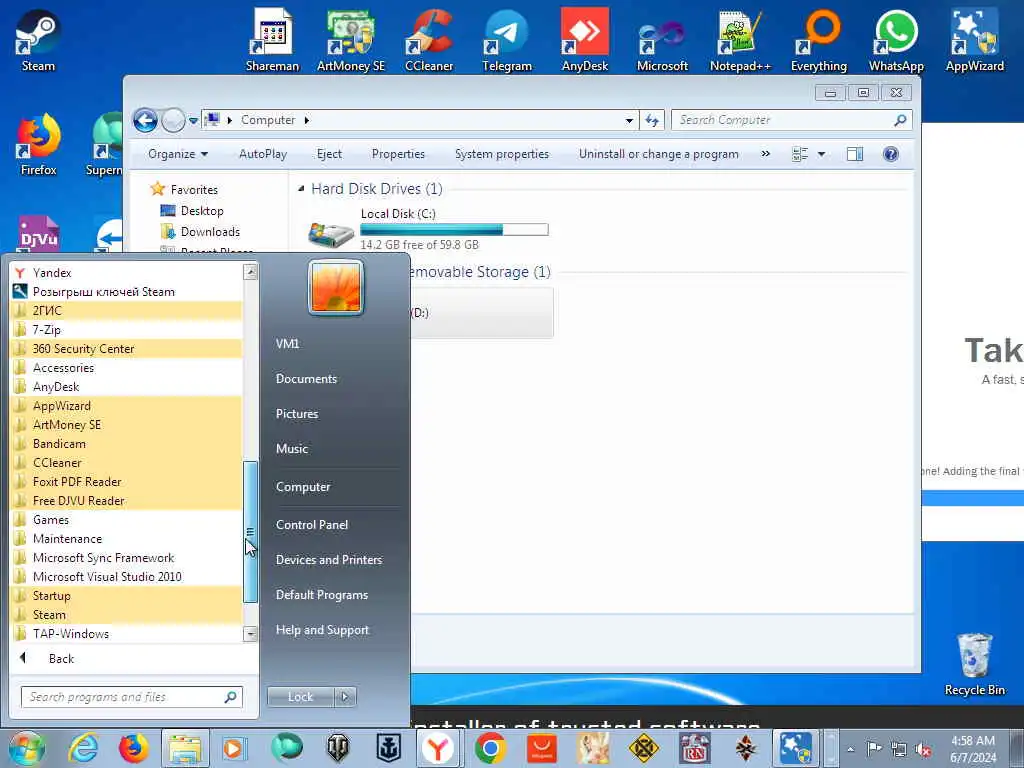Expand the overflow chevron in the Explorer toolbar
The height and width of the screenshot is (768, 1024).
point(765,153)
